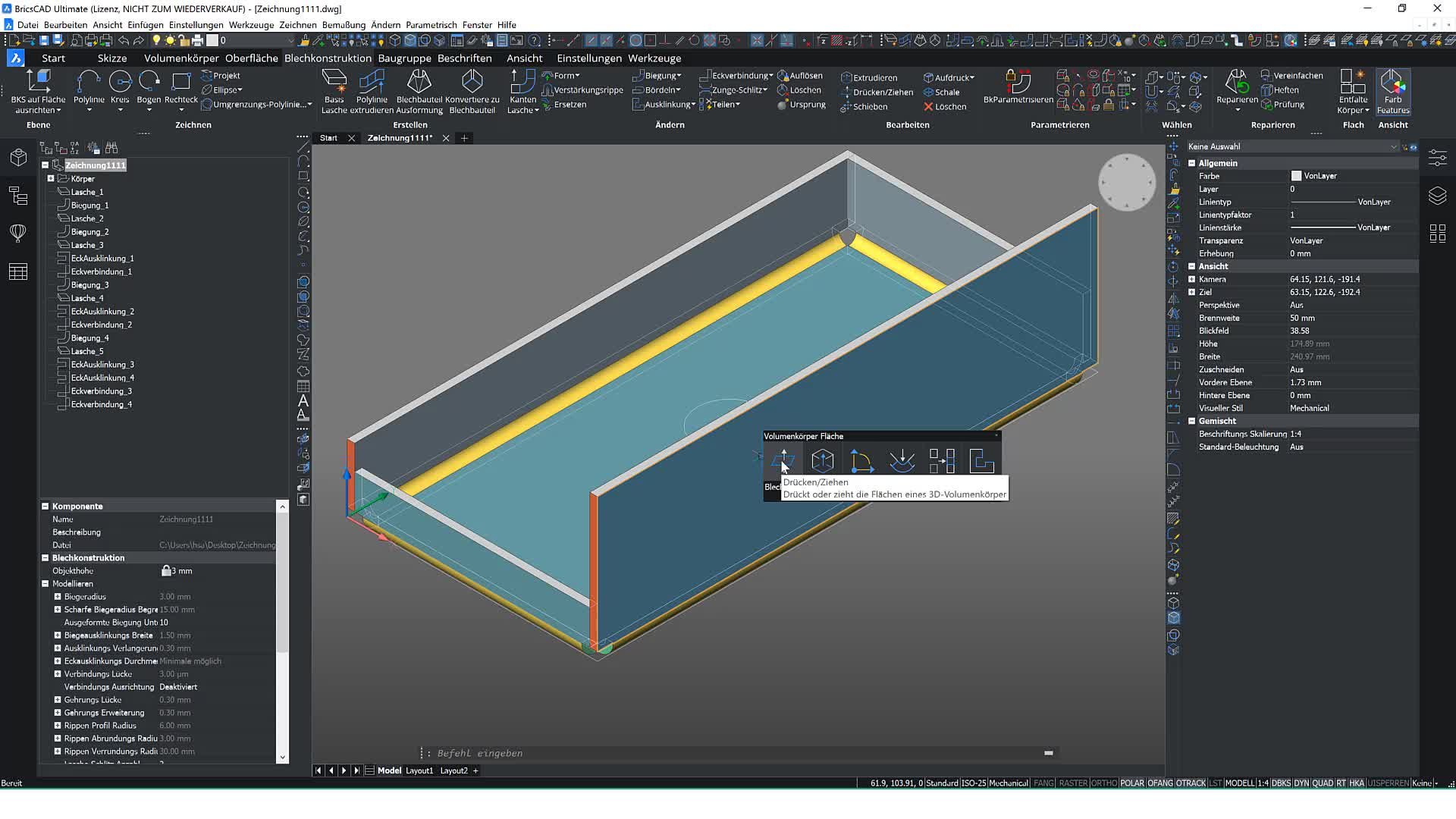
Task: Open the Blechkonstruktion ribbon tab
Action: coord(328,58)
